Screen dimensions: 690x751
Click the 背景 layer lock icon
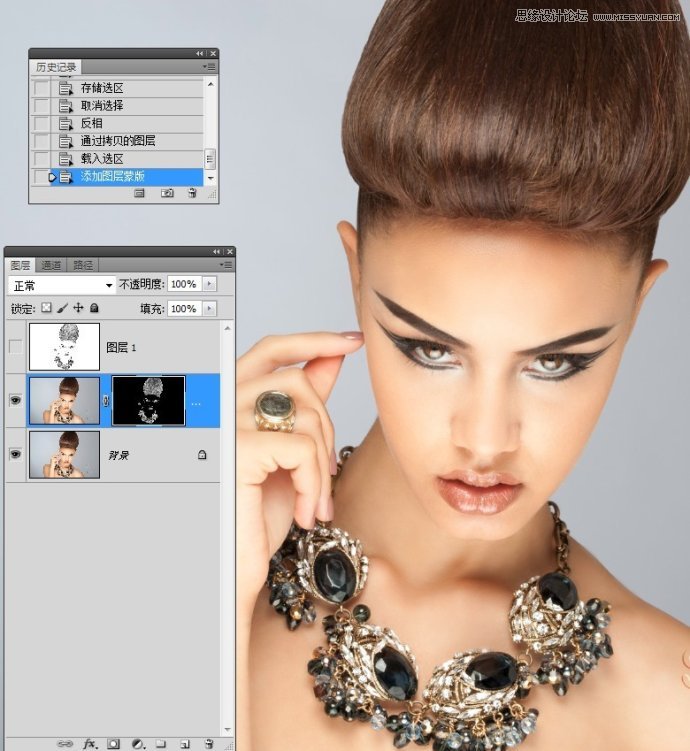coord(202,455)
